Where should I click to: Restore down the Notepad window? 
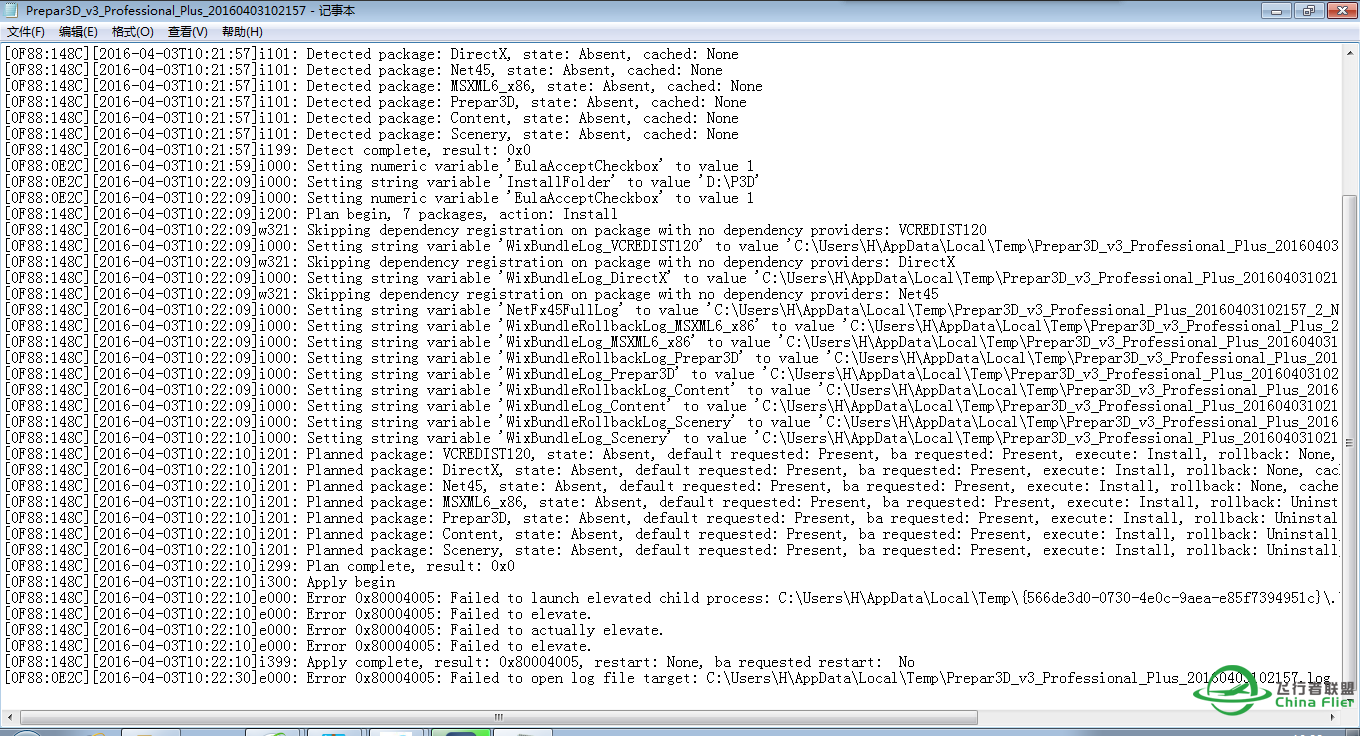click(1307, 11)
